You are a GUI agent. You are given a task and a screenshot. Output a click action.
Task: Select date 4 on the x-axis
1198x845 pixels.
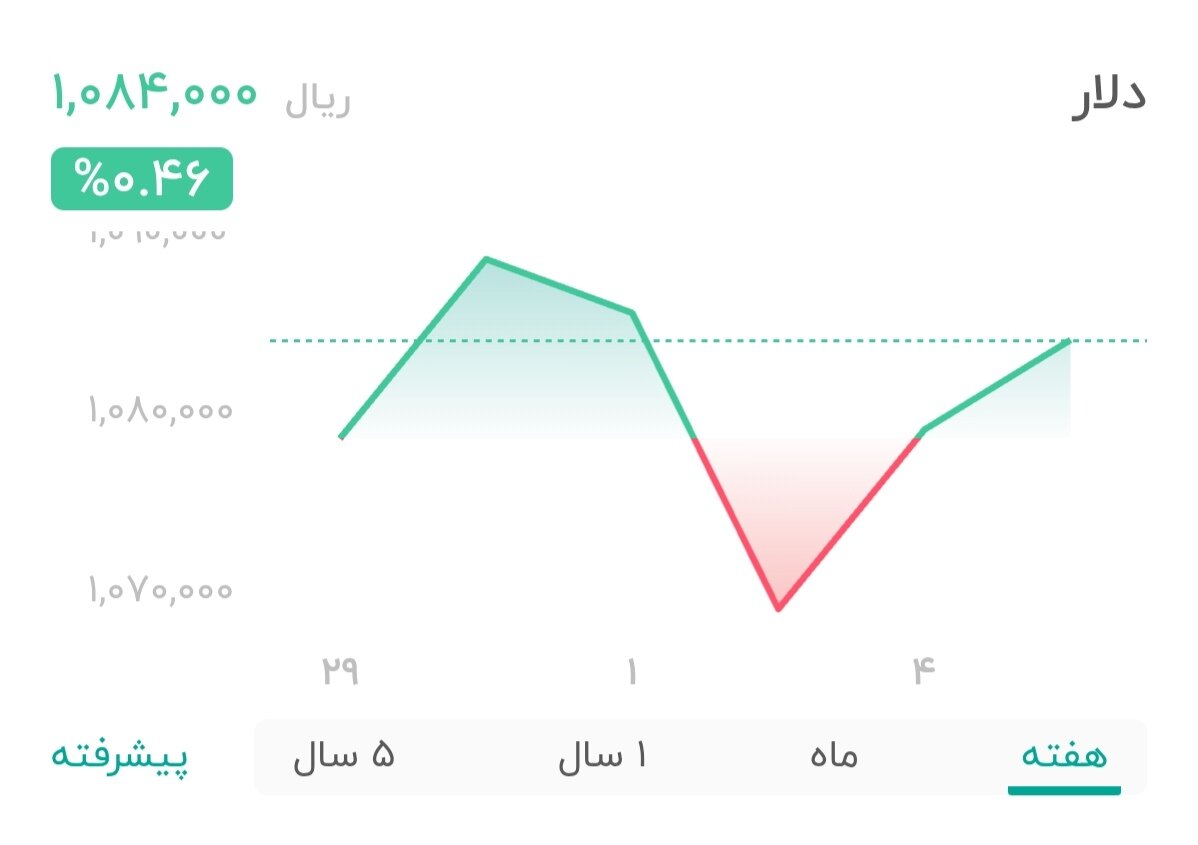922,670
